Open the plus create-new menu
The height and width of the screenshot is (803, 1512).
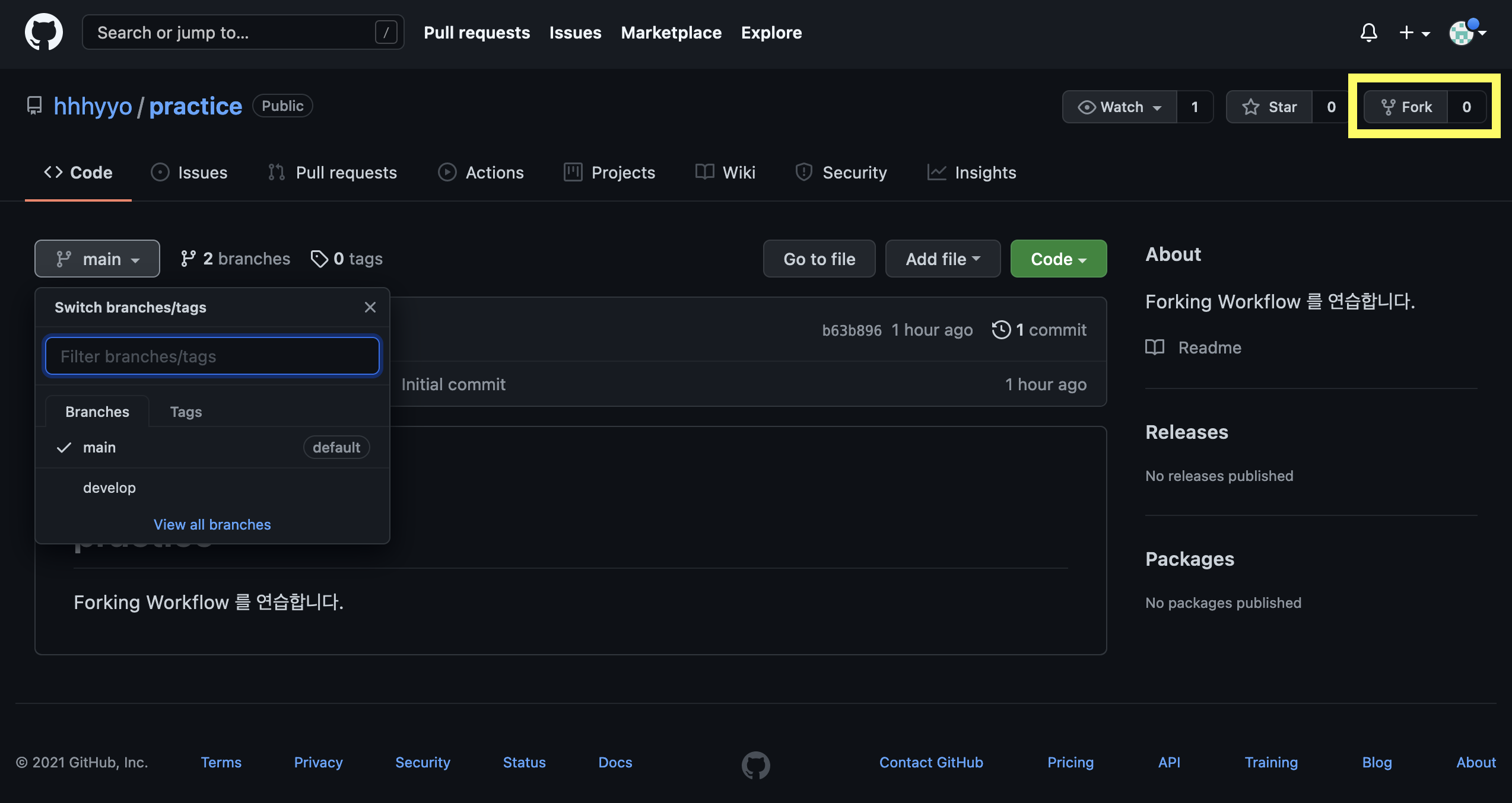click(x=1414, y=32)
